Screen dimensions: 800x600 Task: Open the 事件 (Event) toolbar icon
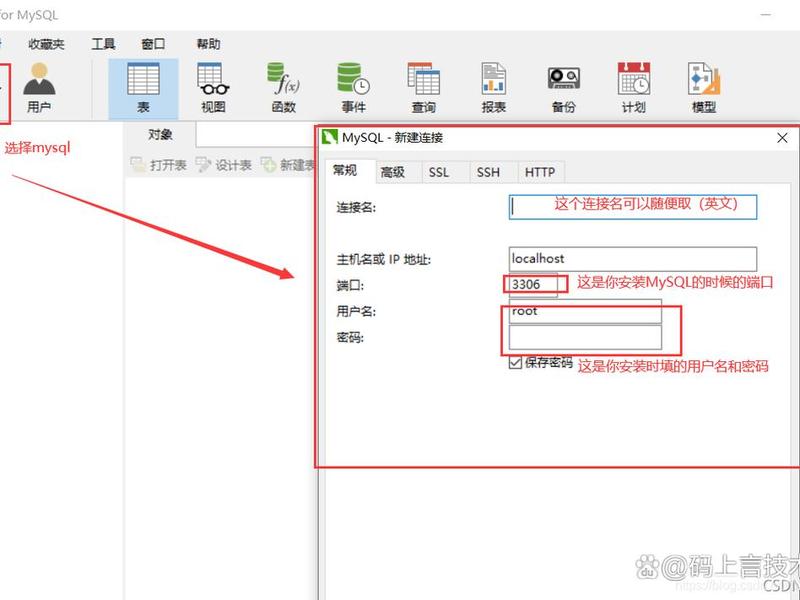[x=354, y=88]
